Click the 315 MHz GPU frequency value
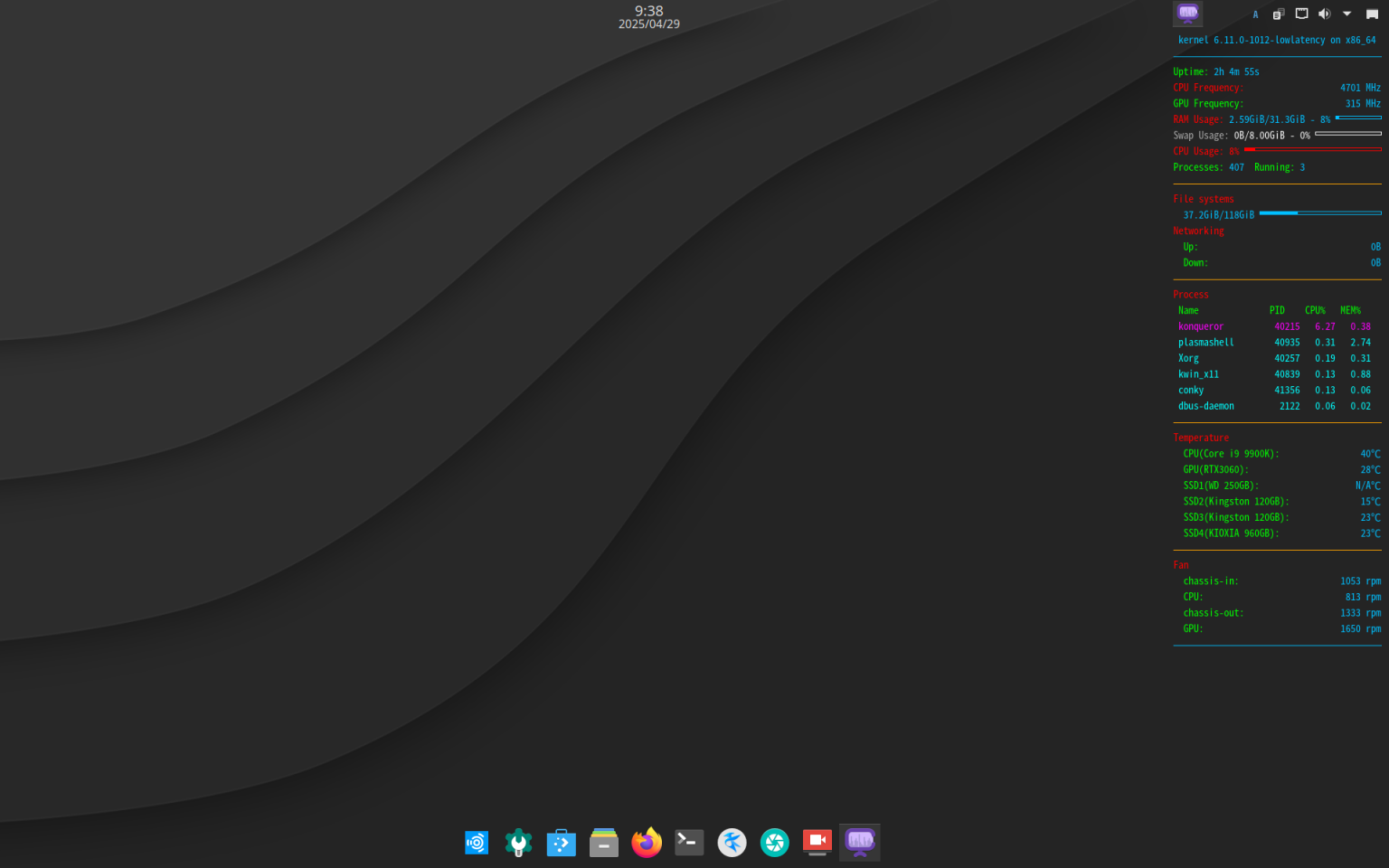This screenshot has height=868, width=1389. (x=1363, y=104)
